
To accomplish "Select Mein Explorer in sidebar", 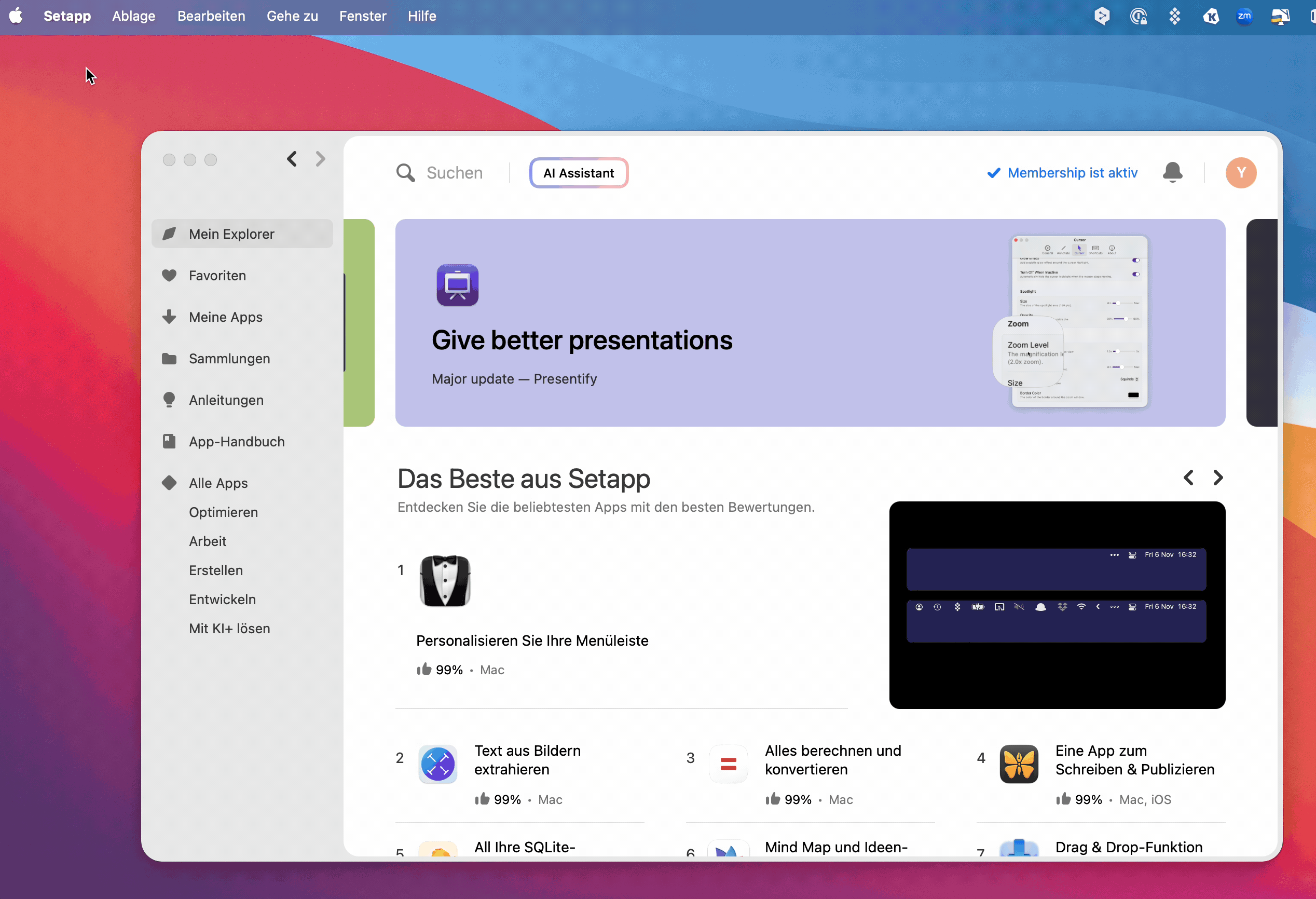I will [x=242, y=234].
